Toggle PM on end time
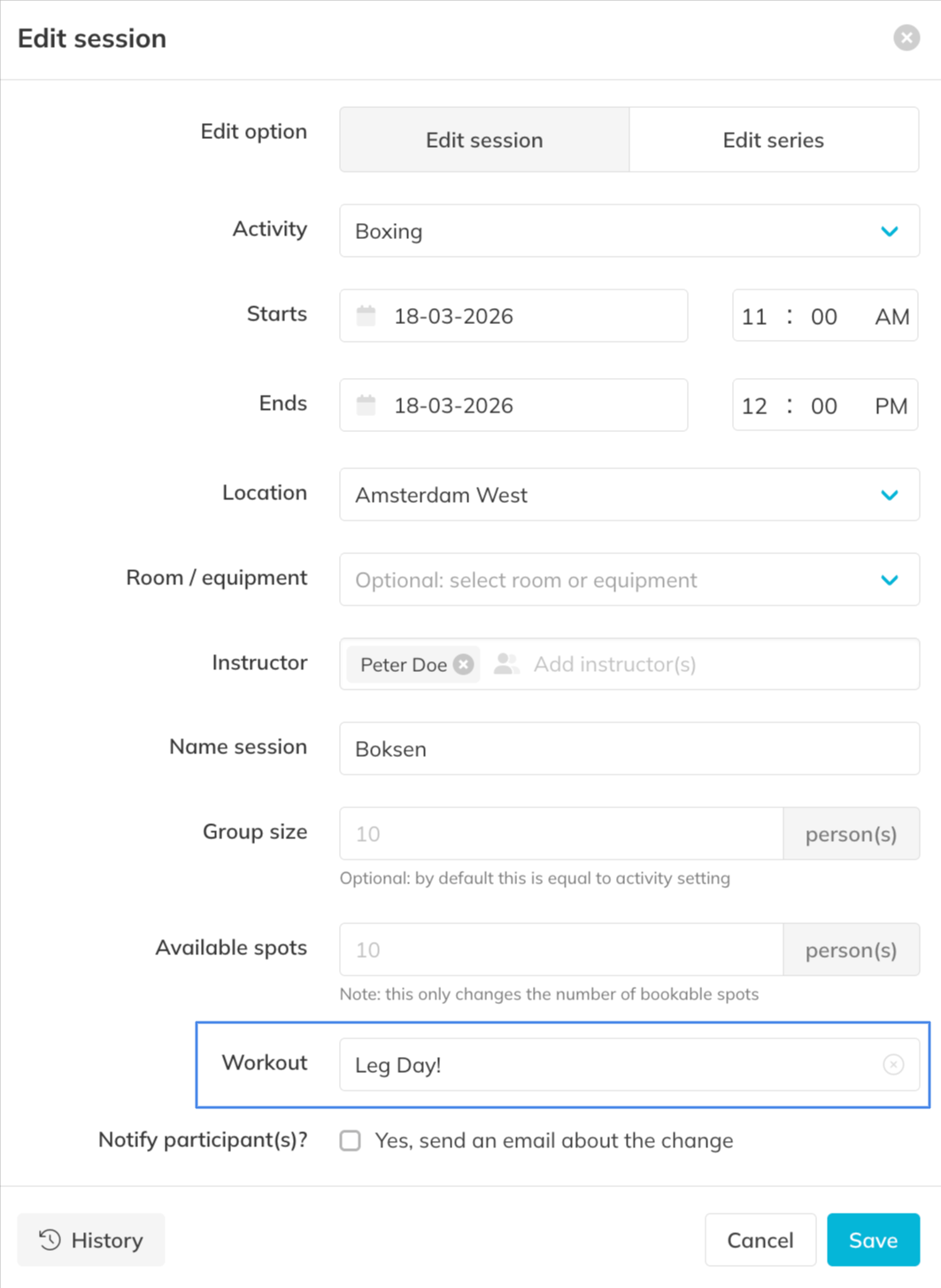The height and width of the screenshot is (1288, 941). (891, 406)
